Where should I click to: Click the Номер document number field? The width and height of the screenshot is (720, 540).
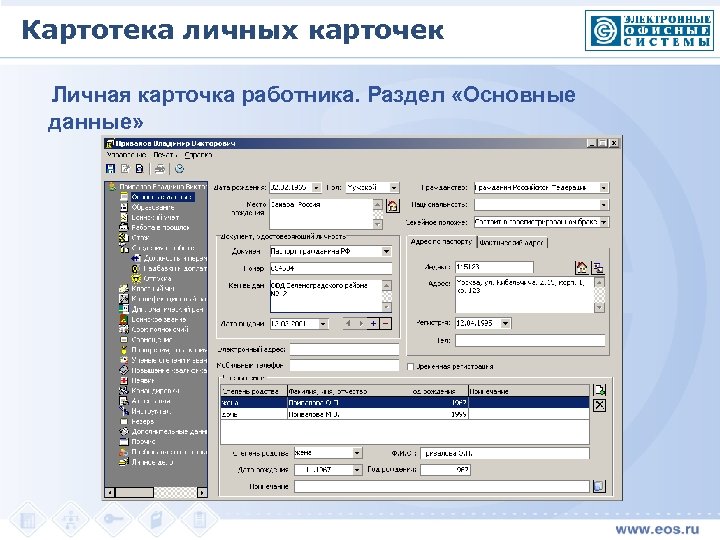[331, 268]
